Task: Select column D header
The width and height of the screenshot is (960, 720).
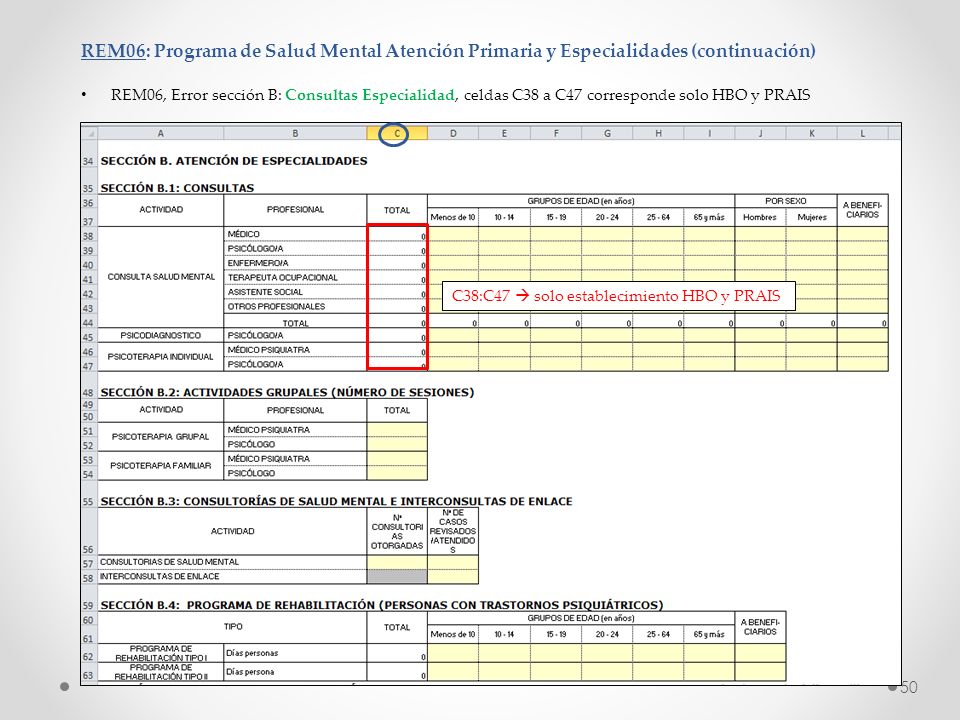Action: tap(453, 133)
